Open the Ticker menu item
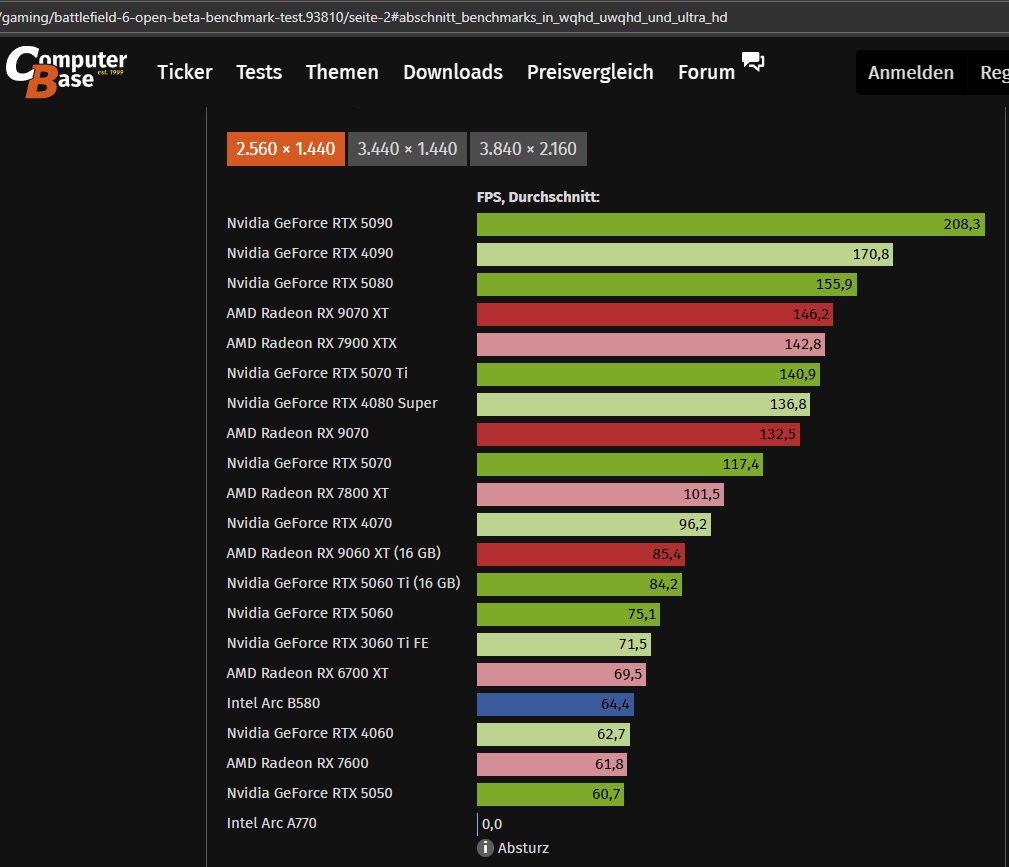This screenshot has height=867, width=1009. point(185,72)
